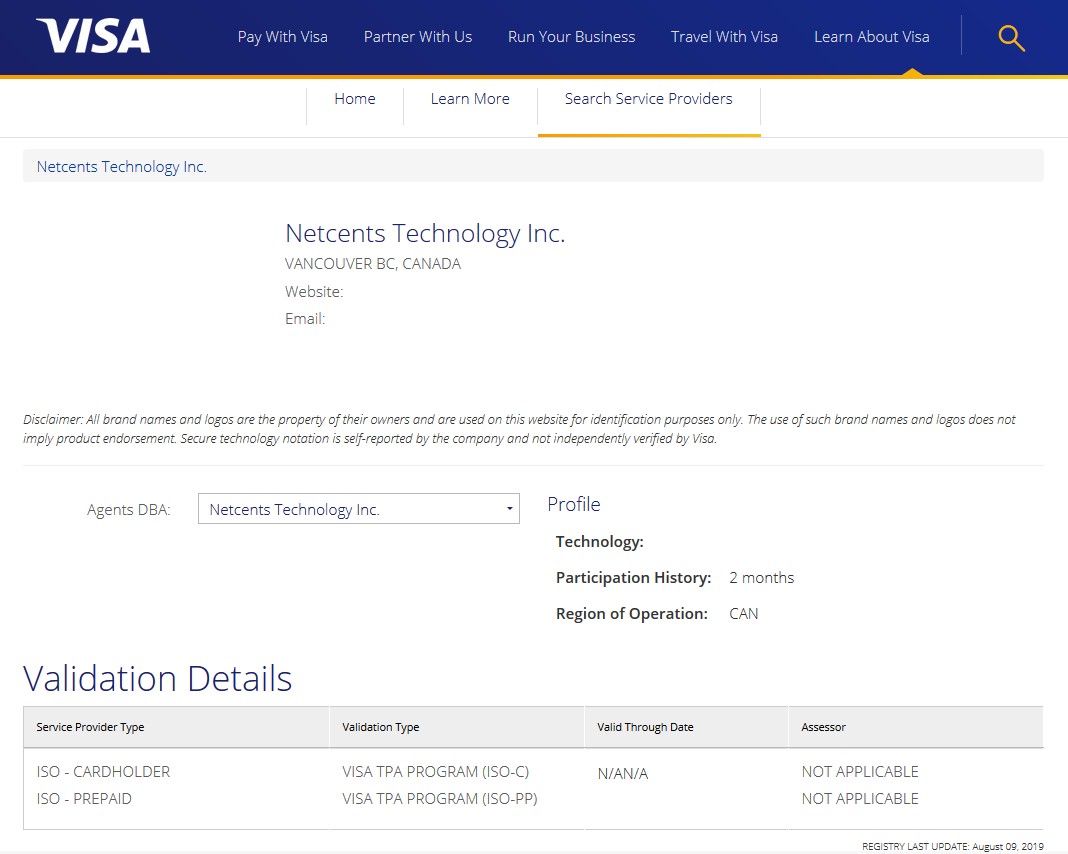Click the Agents DBA dropdown arrow
This screenshot has height=854, width=1068.
tap(510, 509)
